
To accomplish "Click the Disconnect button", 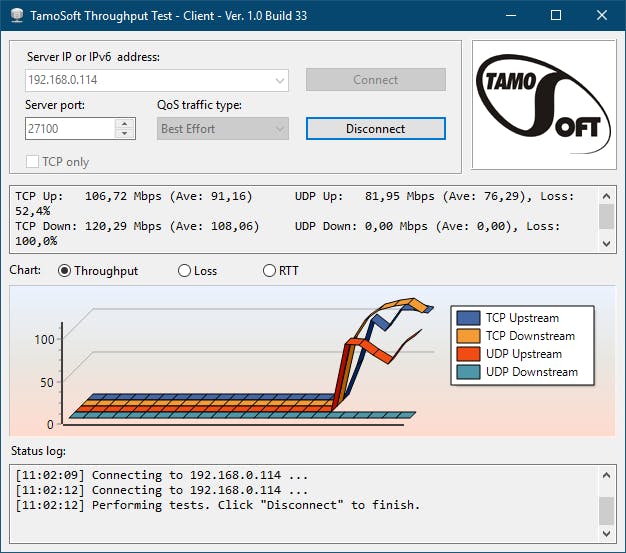I will (375, 129).
